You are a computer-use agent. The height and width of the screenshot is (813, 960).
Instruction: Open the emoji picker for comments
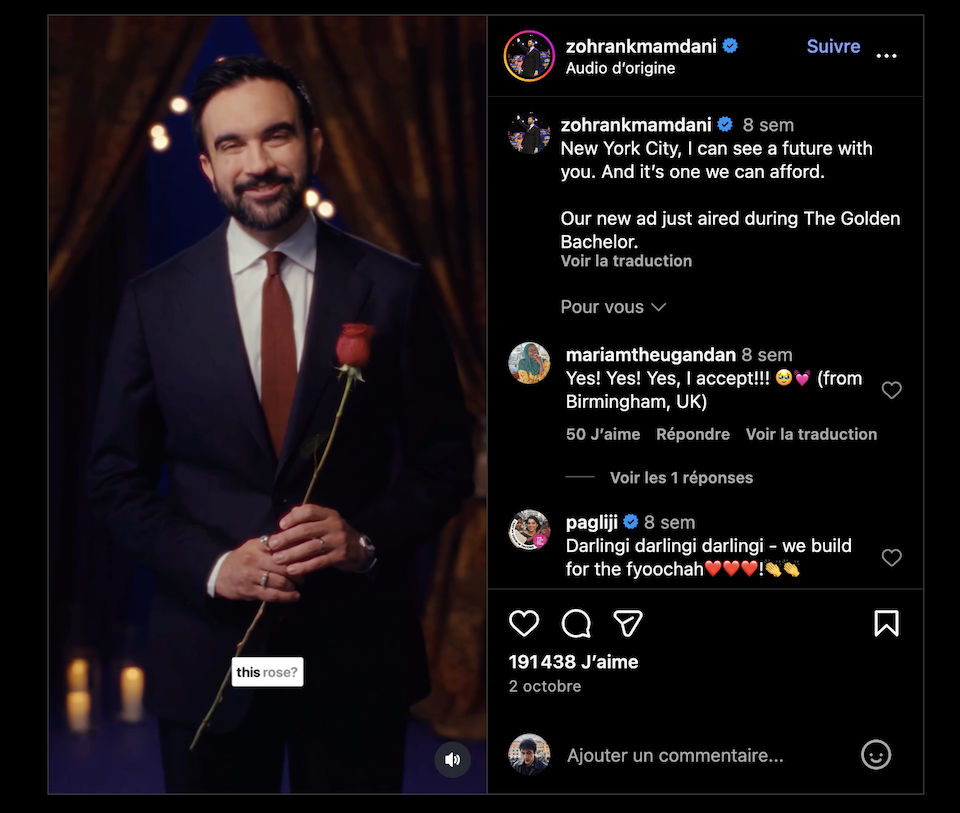[876, 755]
